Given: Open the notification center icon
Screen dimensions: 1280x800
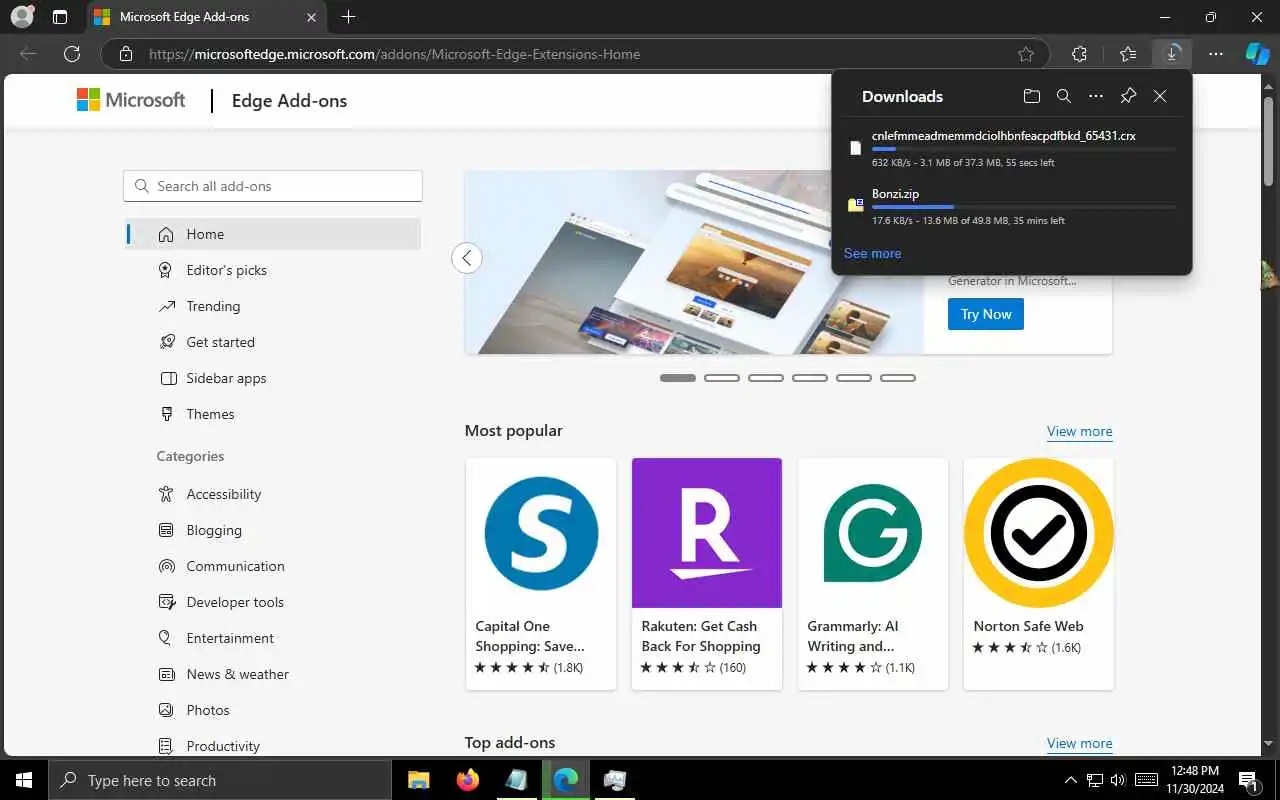Looking at the screenshot, I should 1248,780.
